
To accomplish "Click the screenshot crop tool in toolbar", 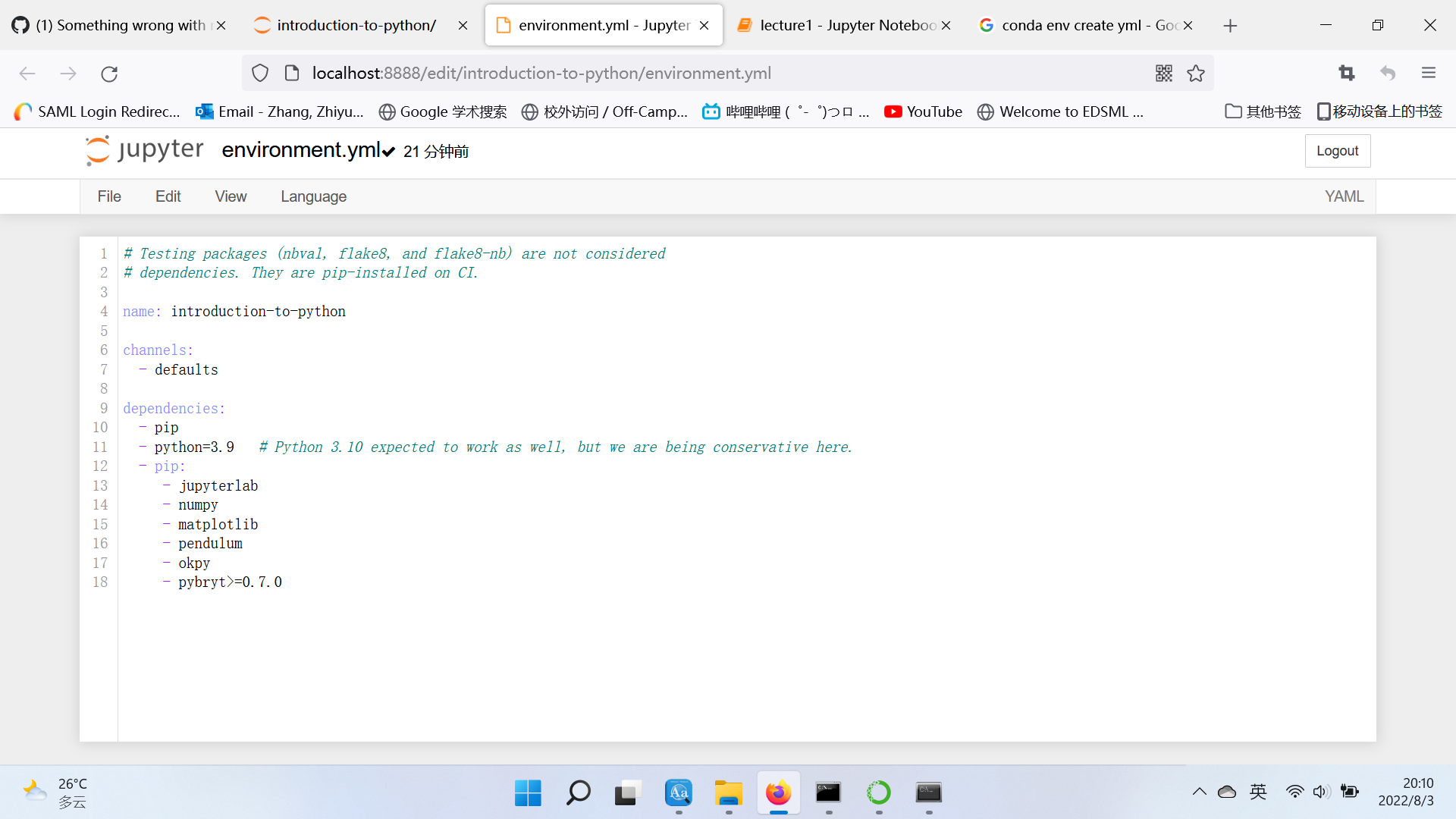I will pos(1348,73).
